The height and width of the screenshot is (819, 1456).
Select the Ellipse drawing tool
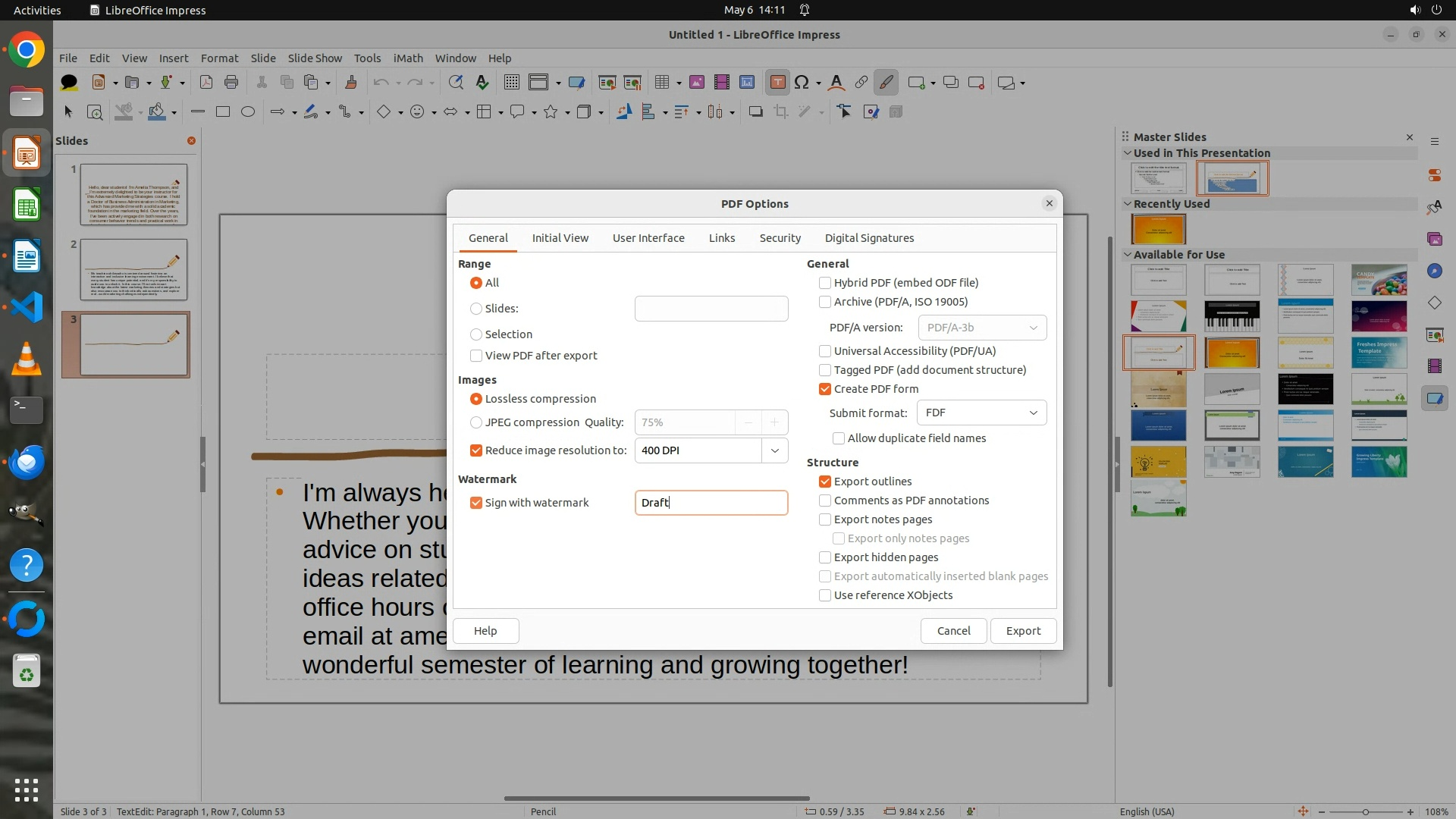[247, 112]
